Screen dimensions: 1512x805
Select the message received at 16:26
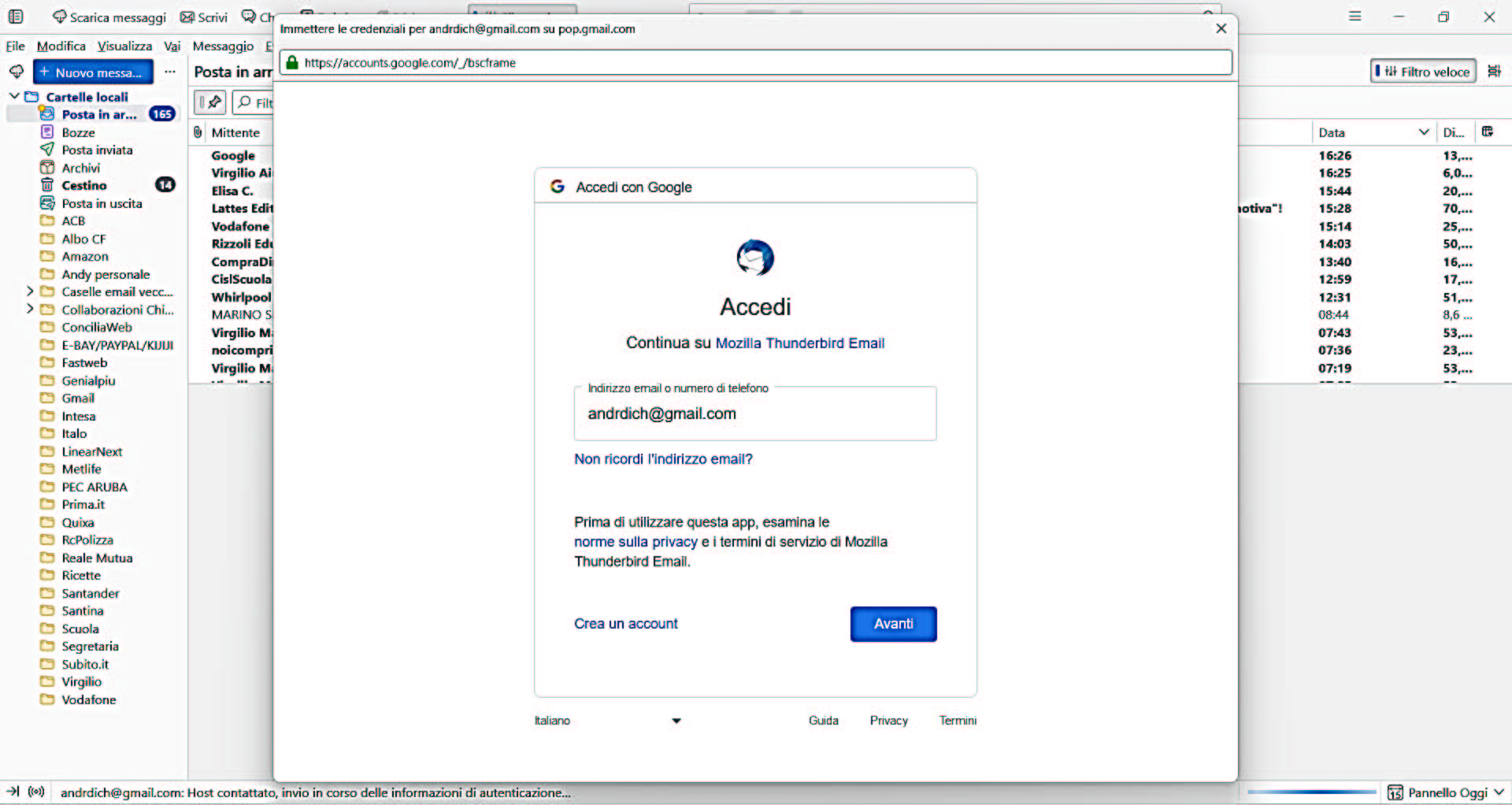1335,155
